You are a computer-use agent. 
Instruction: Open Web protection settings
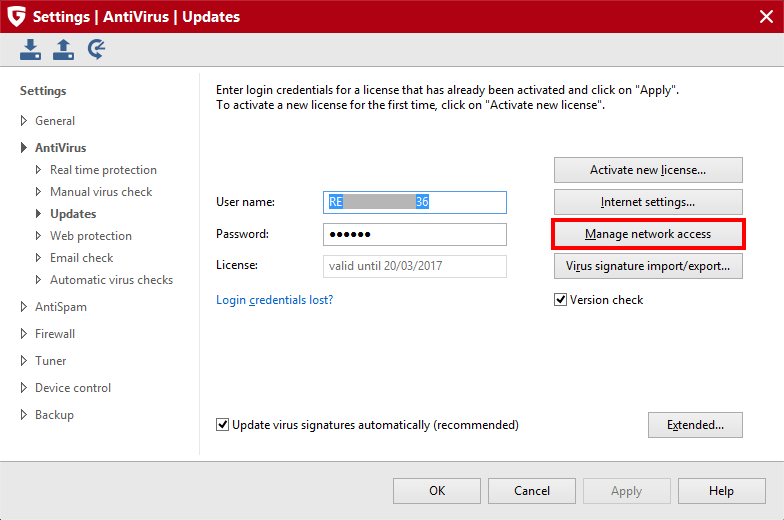pos(91,236)
